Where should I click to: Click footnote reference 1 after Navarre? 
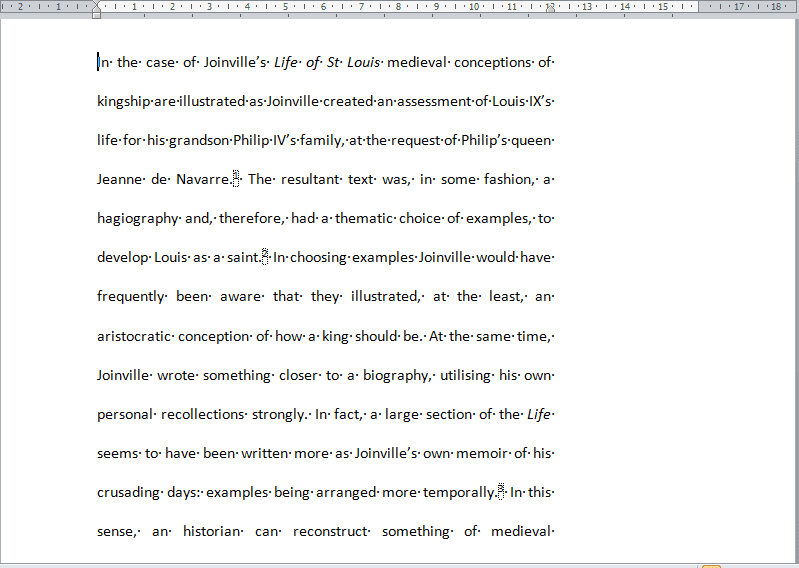[x=236, y=178]
